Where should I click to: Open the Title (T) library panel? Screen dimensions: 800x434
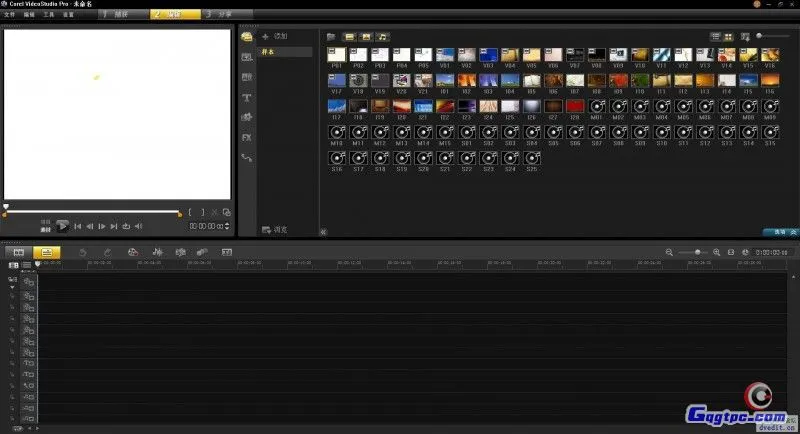coord(246,98)
